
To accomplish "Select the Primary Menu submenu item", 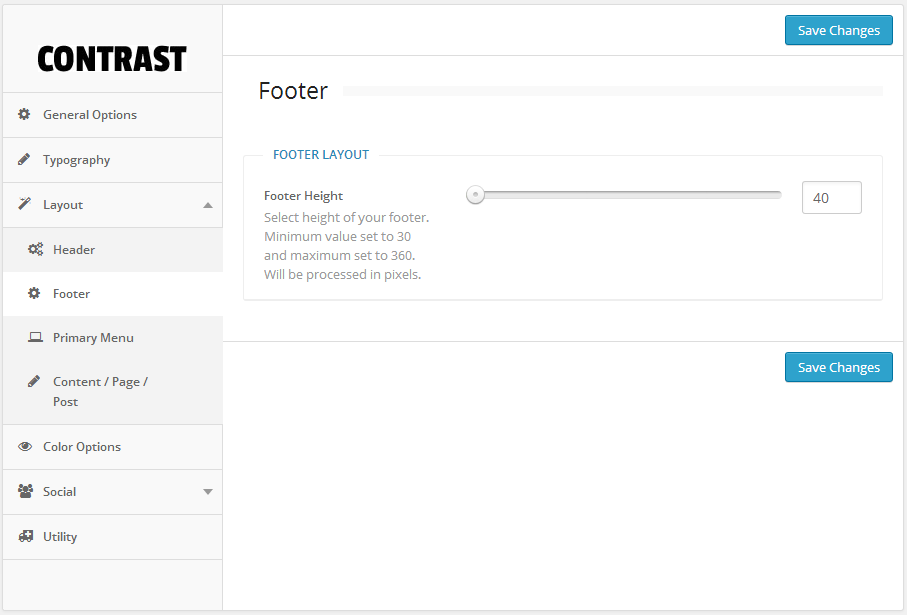I will [93, 338].
